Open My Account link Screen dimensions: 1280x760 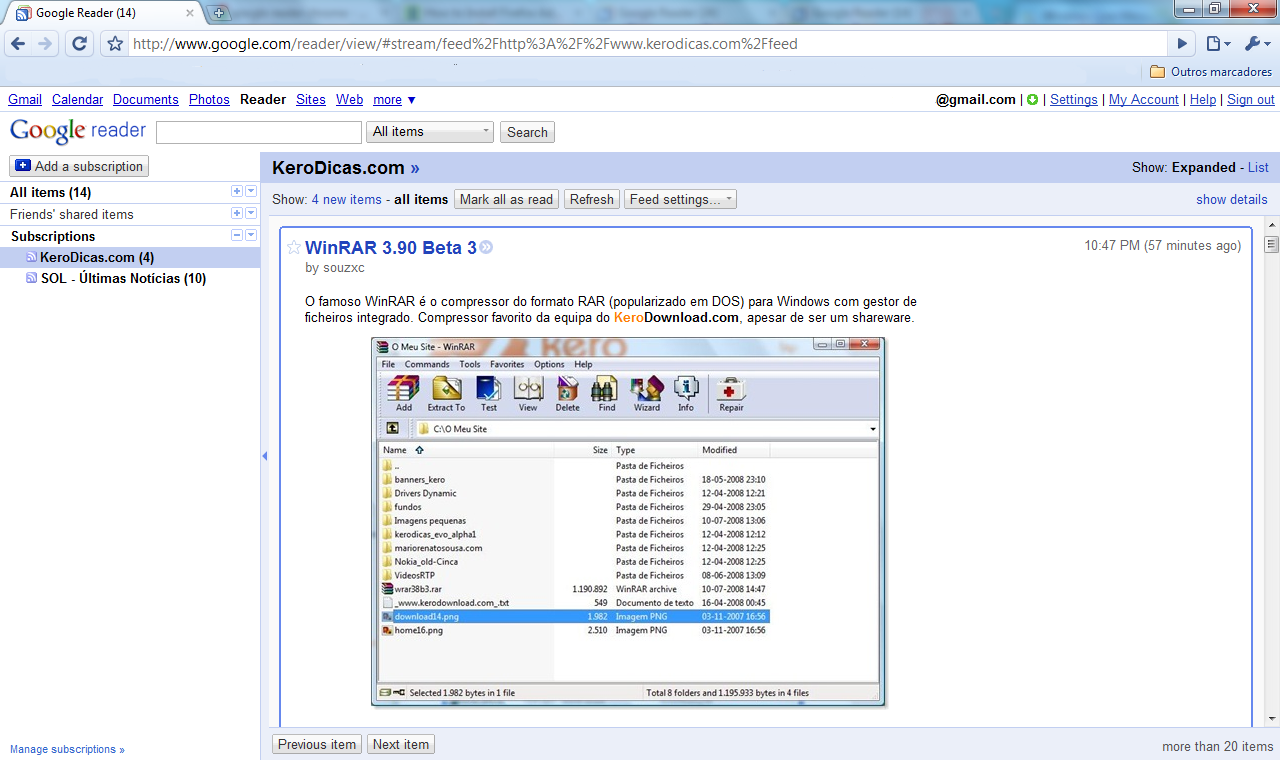[1144, 100]
